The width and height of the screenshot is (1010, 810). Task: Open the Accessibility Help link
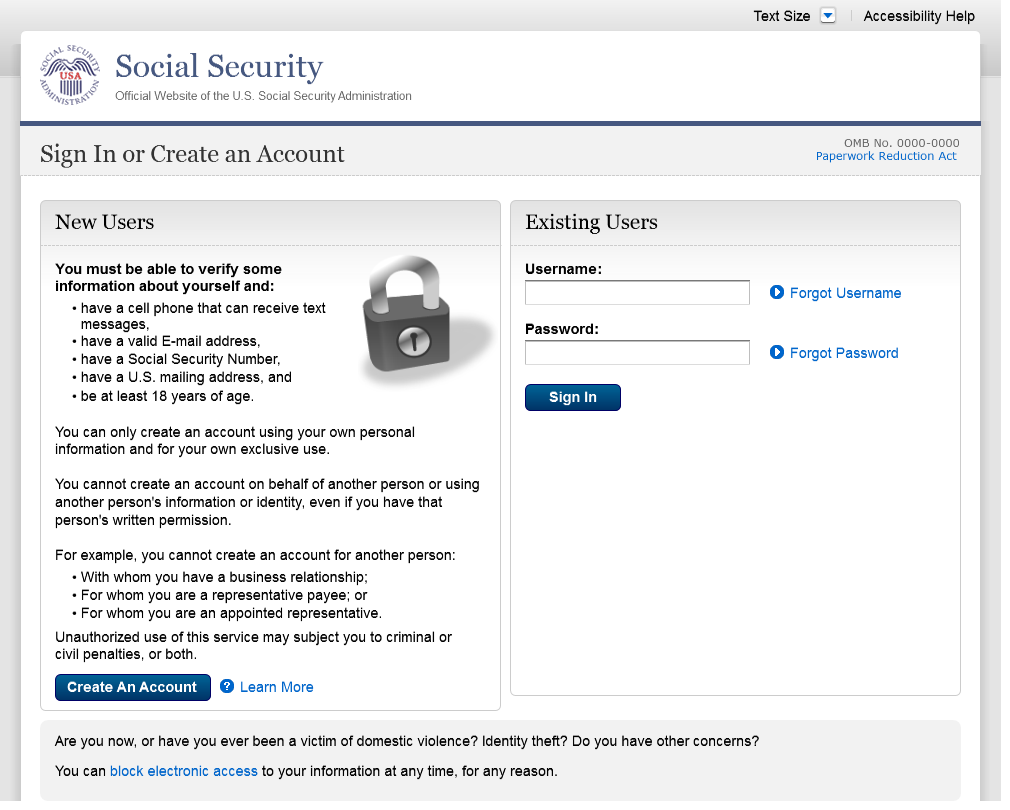[919, 16]
